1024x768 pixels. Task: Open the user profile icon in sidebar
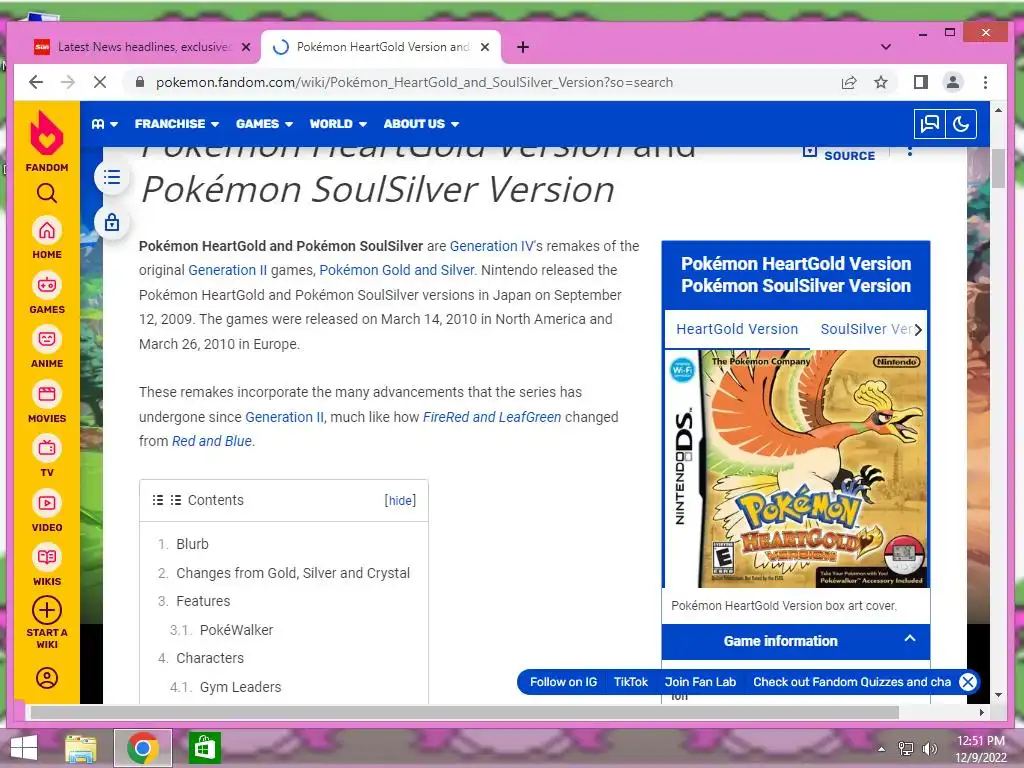point(47,678)
